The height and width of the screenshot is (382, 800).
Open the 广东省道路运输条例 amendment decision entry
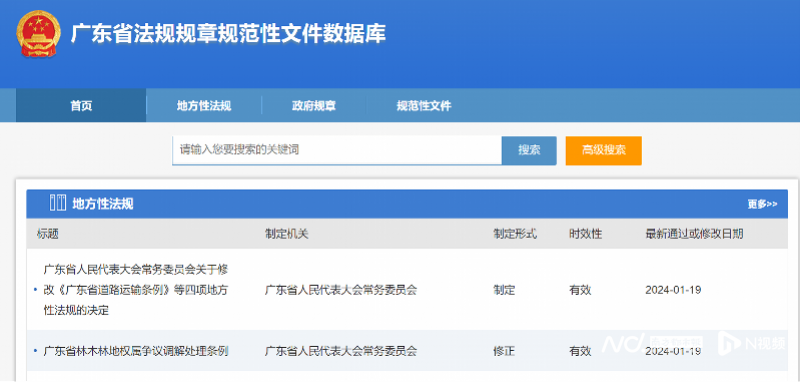click(135, 290)
